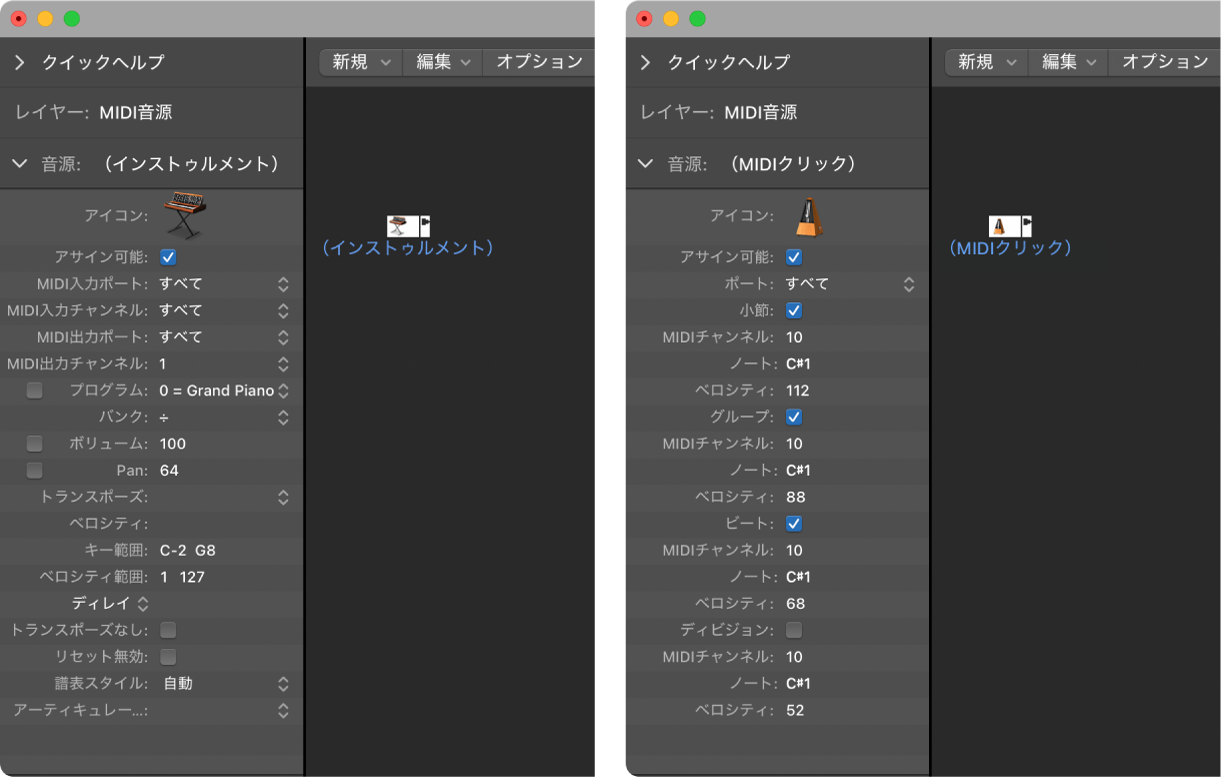The width and height of the screenshot is (1221, 777).
Task: Toggle the ボリューム checkbox
Action: coord(35,443)
